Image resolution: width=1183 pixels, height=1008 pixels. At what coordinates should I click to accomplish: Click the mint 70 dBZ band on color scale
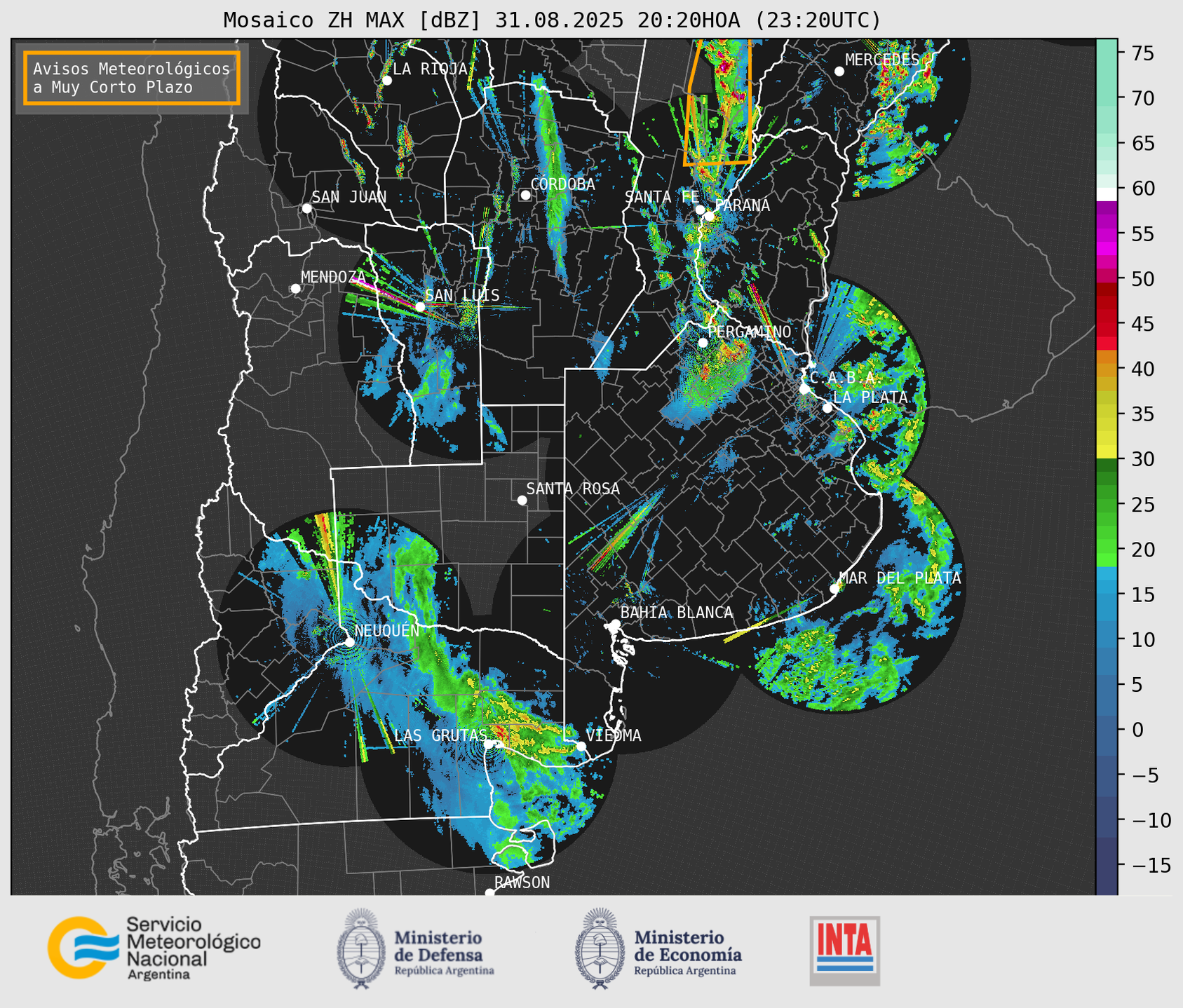point(1107,98)
